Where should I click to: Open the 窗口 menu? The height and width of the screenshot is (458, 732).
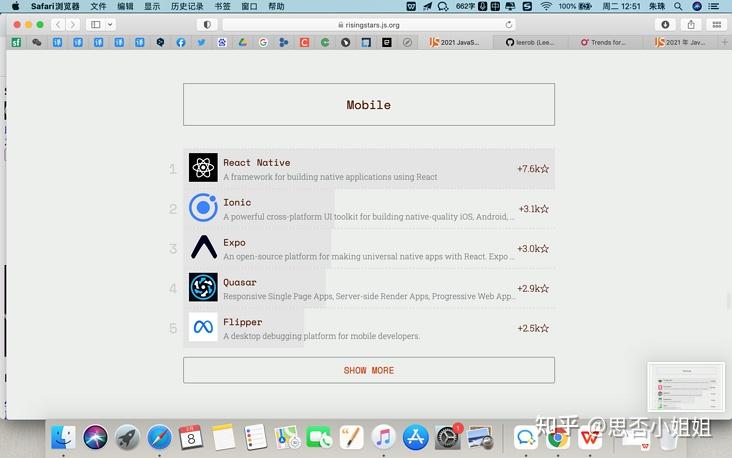pos(249,6)
